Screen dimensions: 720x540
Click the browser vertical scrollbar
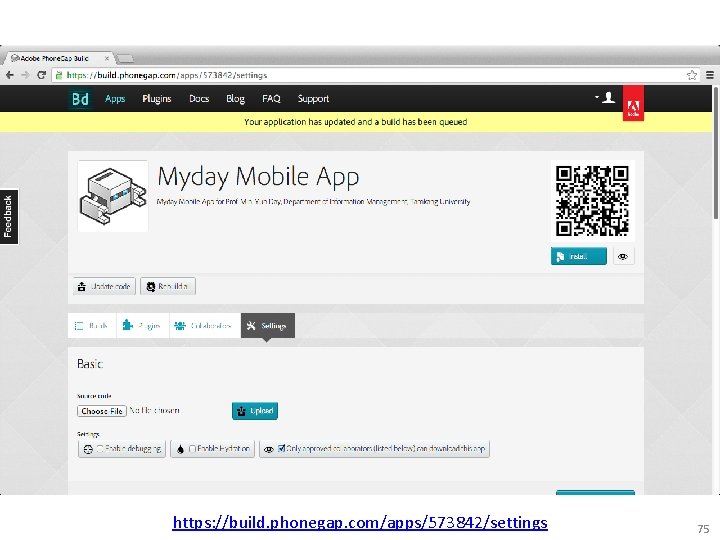pyautogui.click(x=716, y=153)
